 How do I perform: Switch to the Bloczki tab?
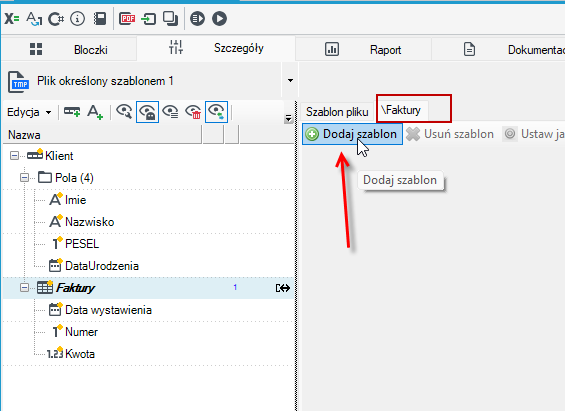[x=69, y=49]
